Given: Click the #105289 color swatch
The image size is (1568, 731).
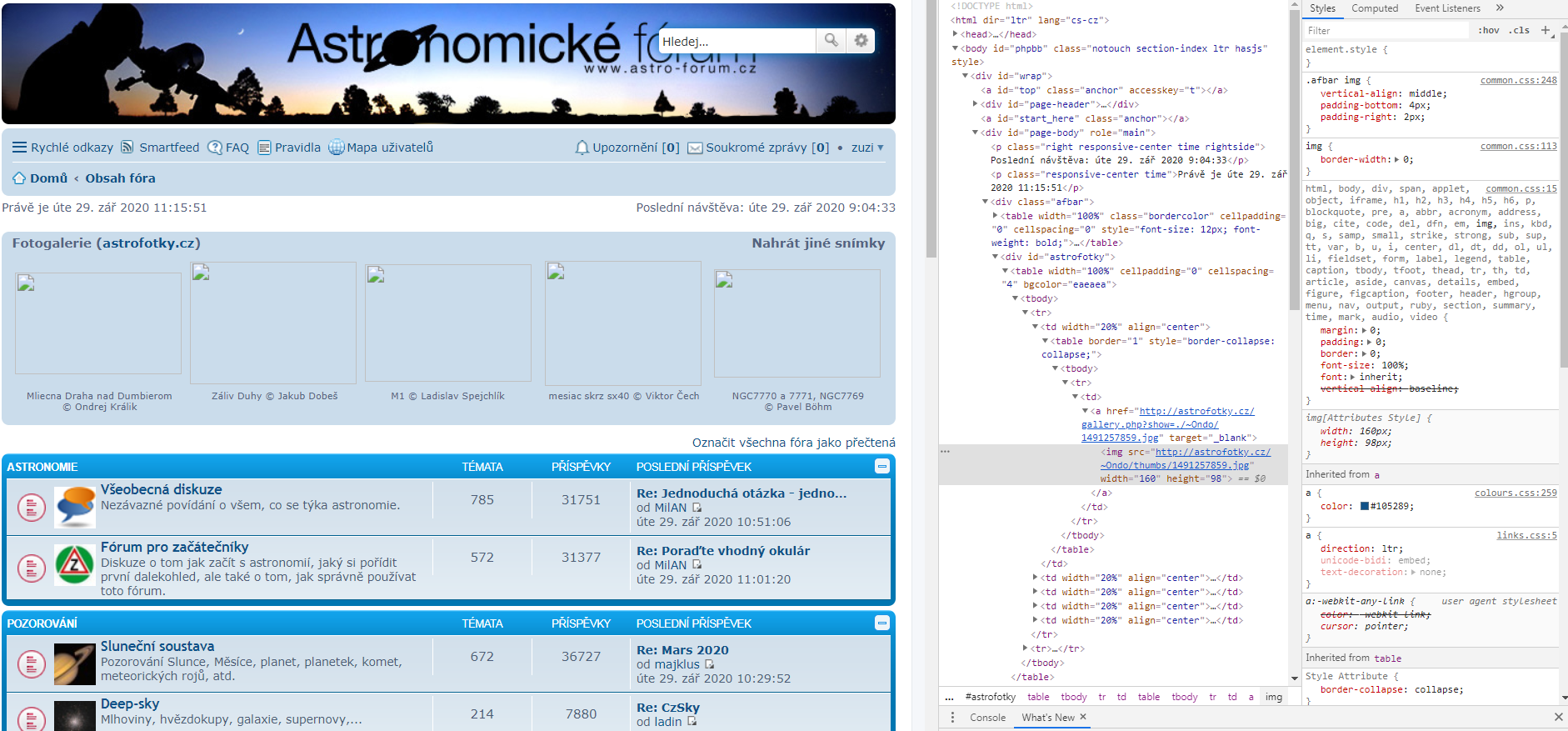Looking at the screenshot, I should coord(1365,506).
